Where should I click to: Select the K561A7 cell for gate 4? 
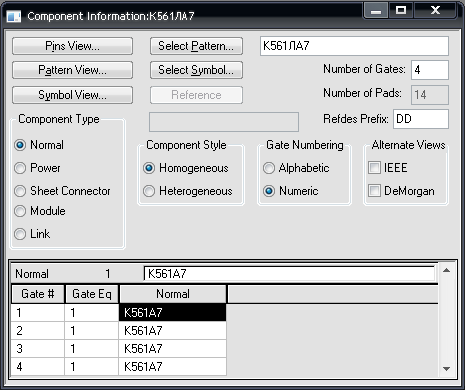173,367
